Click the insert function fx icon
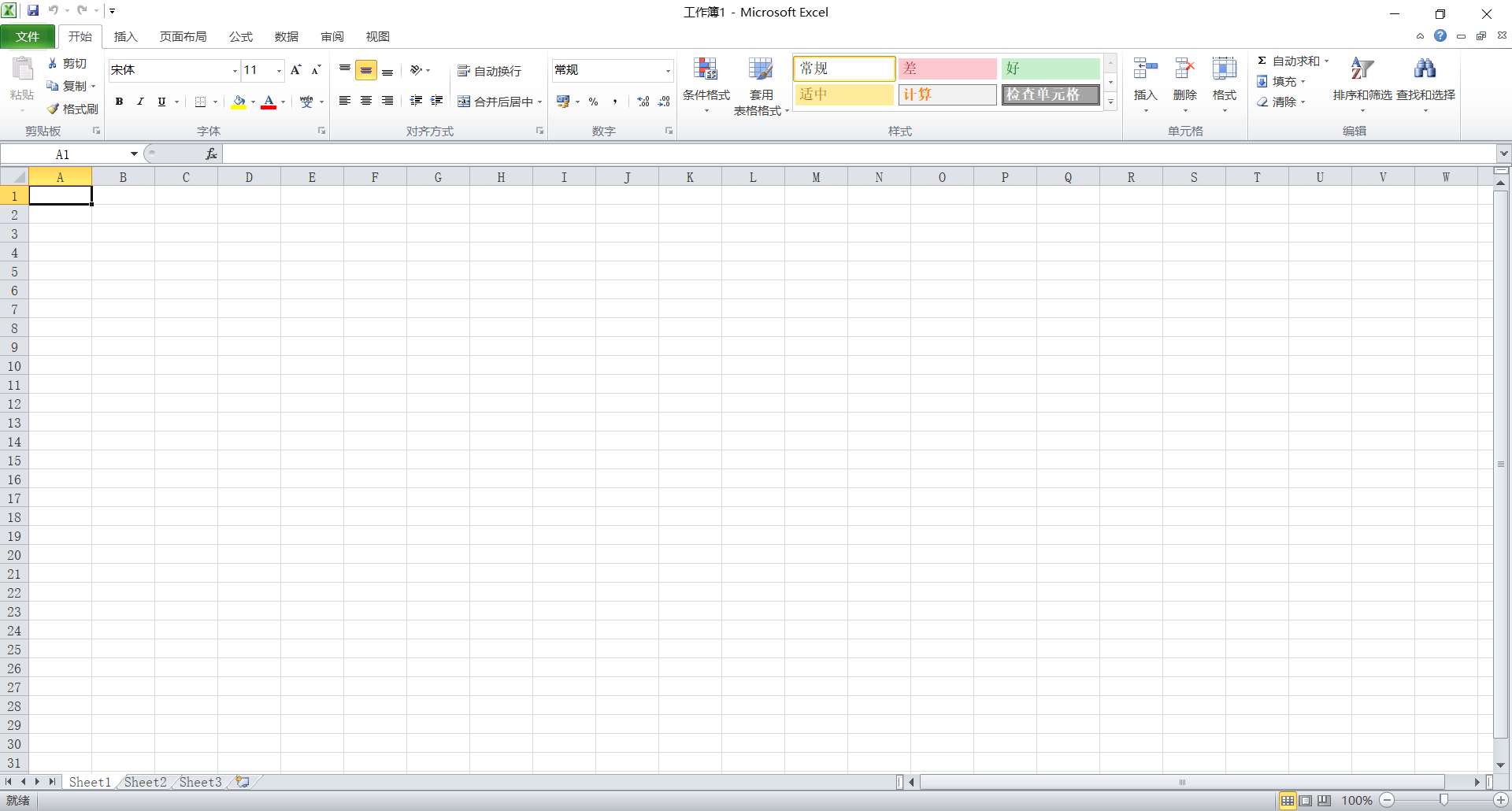Image resolution: width=1512 pixels, height=811 pixels. click(211, 154)
